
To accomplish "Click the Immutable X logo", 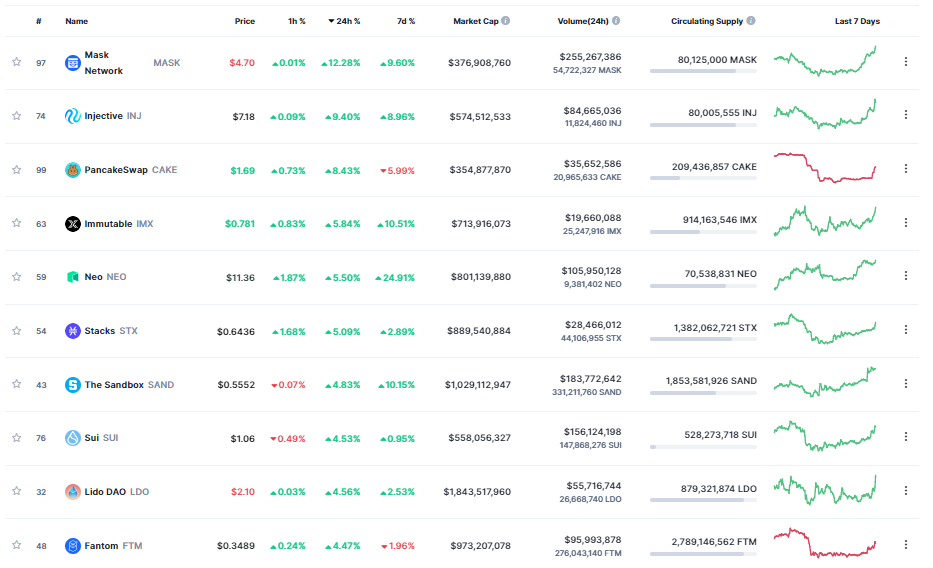I will click(73, 224).
